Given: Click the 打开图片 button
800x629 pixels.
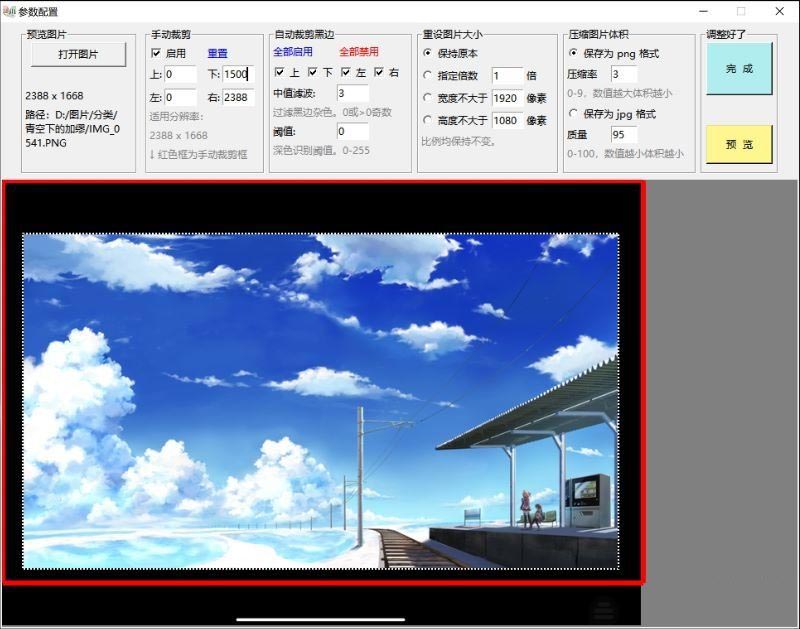Looking at the screenshot, I should point(78,54).
